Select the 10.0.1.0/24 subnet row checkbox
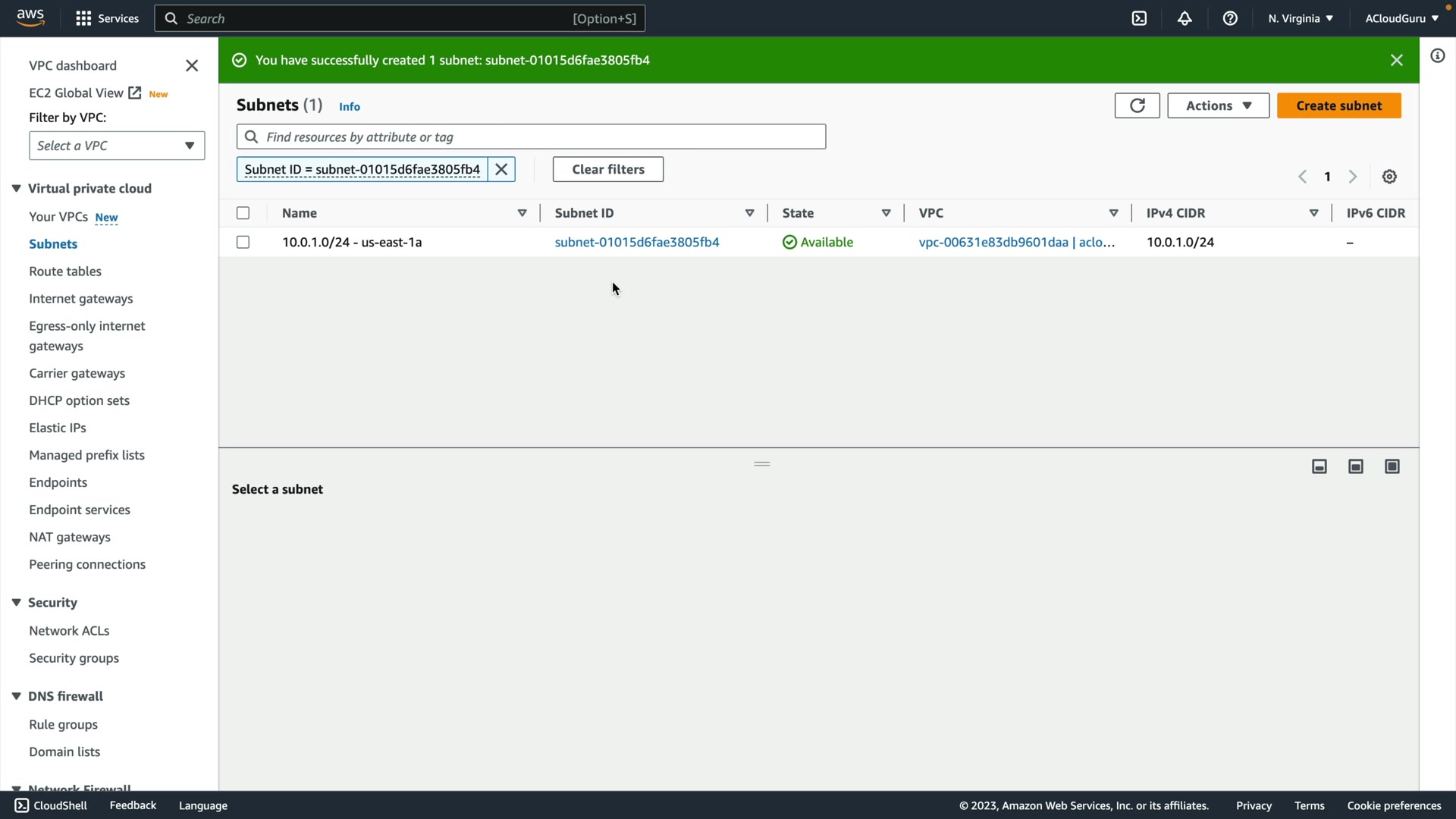1456x819 pixels. click(243, 242)
